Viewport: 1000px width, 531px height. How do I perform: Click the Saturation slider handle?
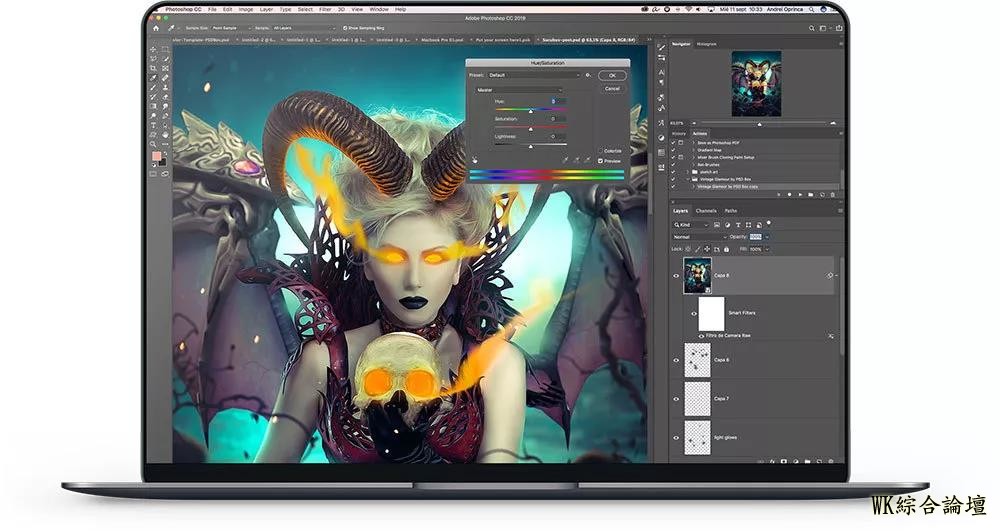pyautogui.click(x=531, y=129)
